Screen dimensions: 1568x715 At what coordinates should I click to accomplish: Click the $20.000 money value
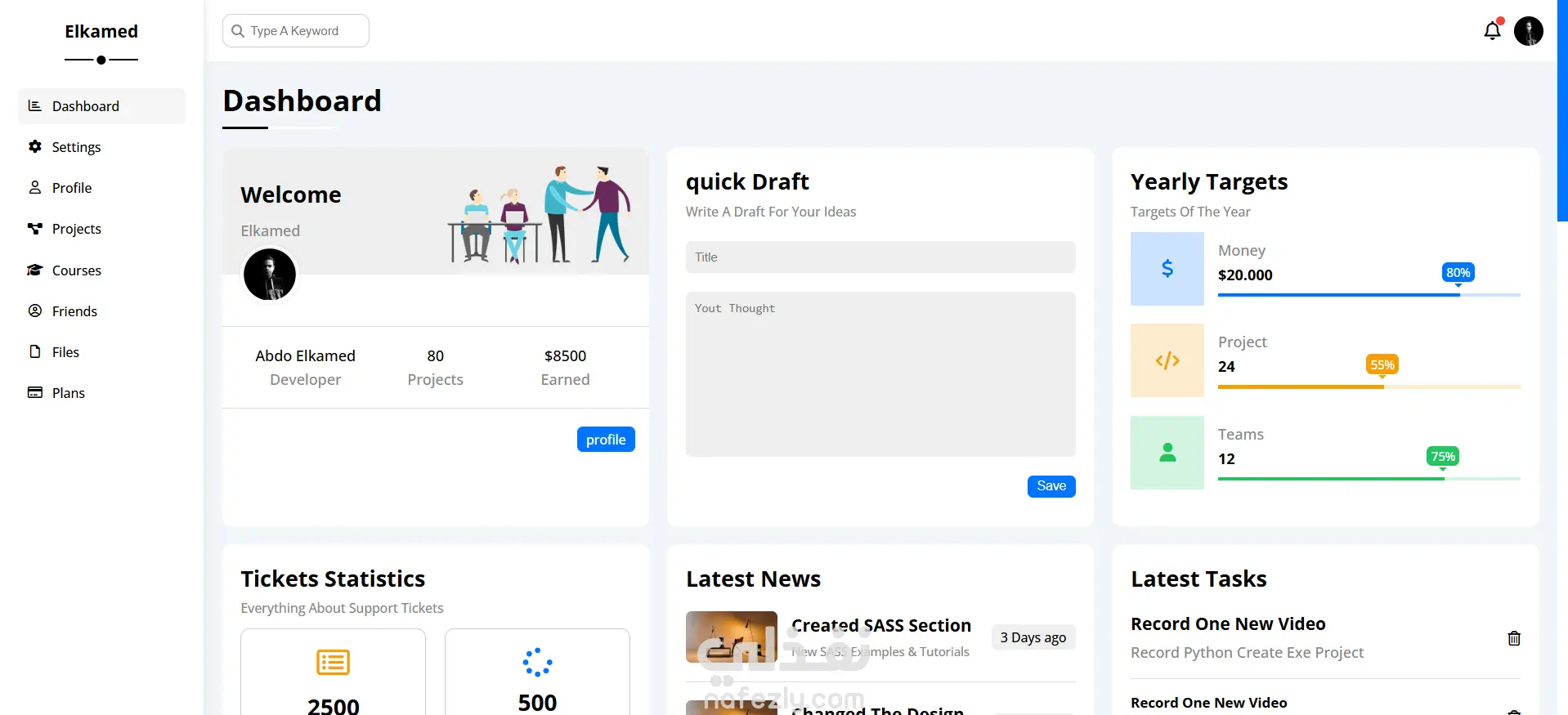pos(1245,275)
